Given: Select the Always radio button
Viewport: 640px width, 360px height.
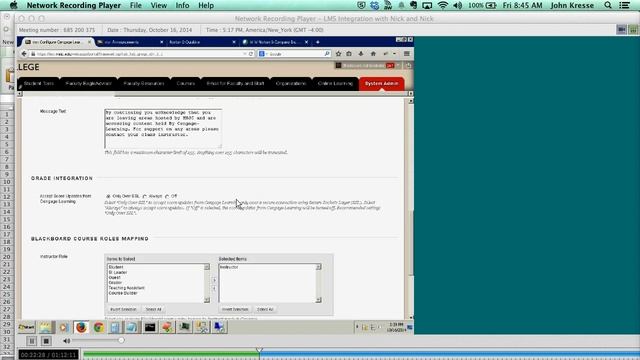Looking at the screenshot, I should point(144,196).
